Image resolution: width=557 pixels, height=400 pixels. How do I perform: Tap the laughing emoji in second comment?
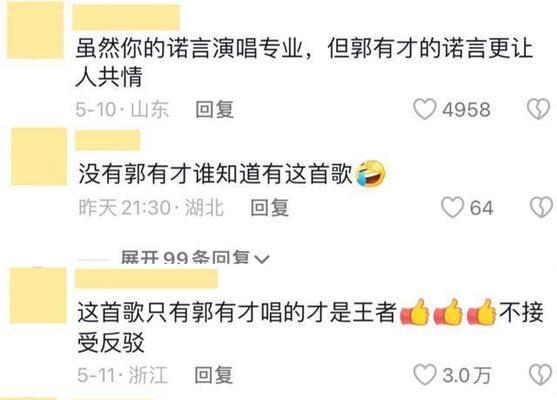pos(371,173)
